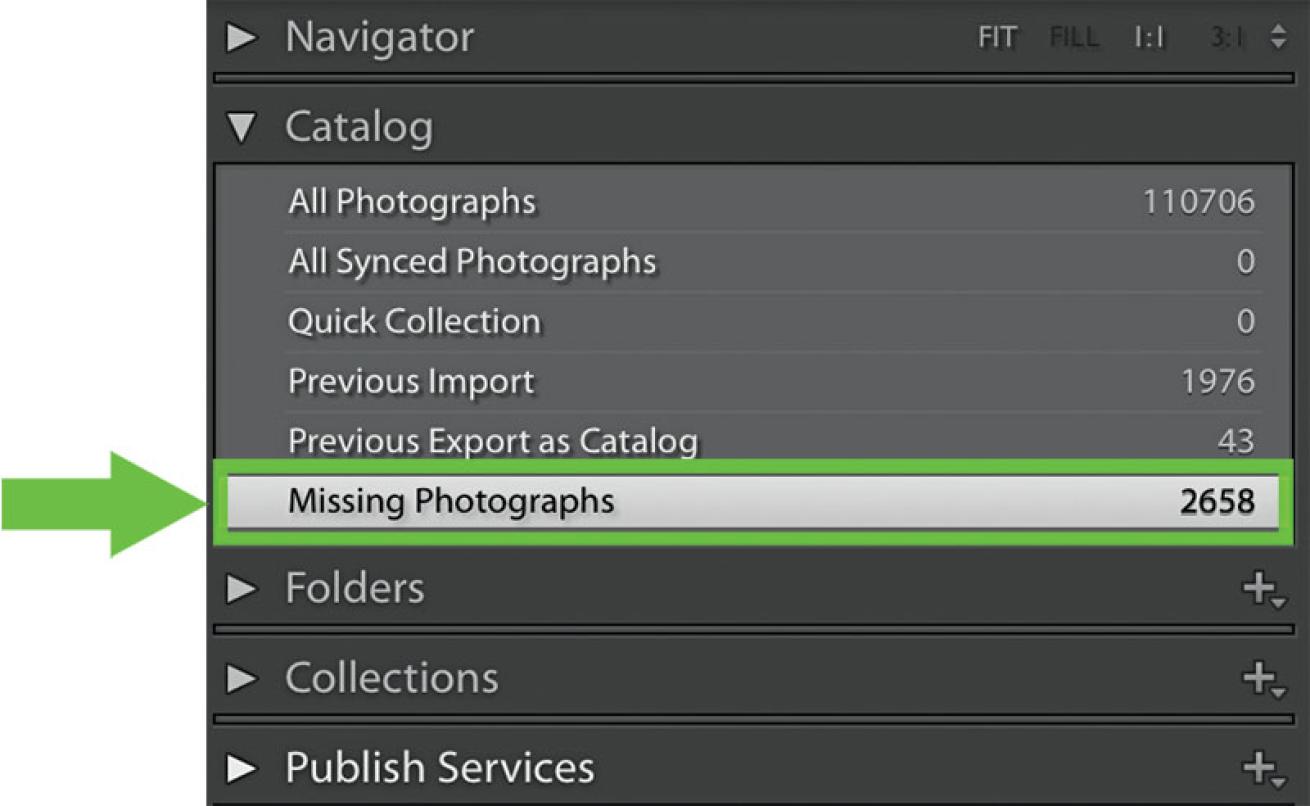Click the Catalog panel header title

click(359, 128)
